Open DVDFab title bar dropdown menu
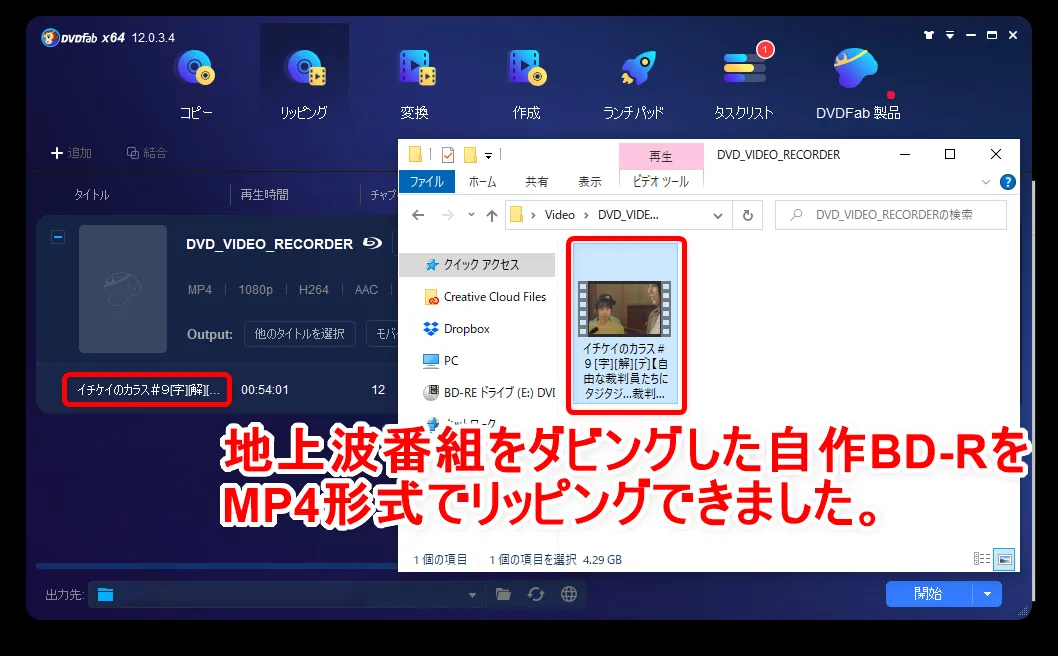 pyautogui.click(x=950, y=35)
